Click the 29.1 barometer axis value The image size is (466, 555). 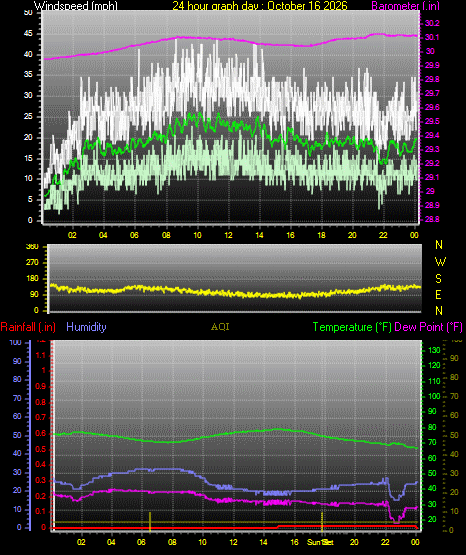[x=432, y=177]
